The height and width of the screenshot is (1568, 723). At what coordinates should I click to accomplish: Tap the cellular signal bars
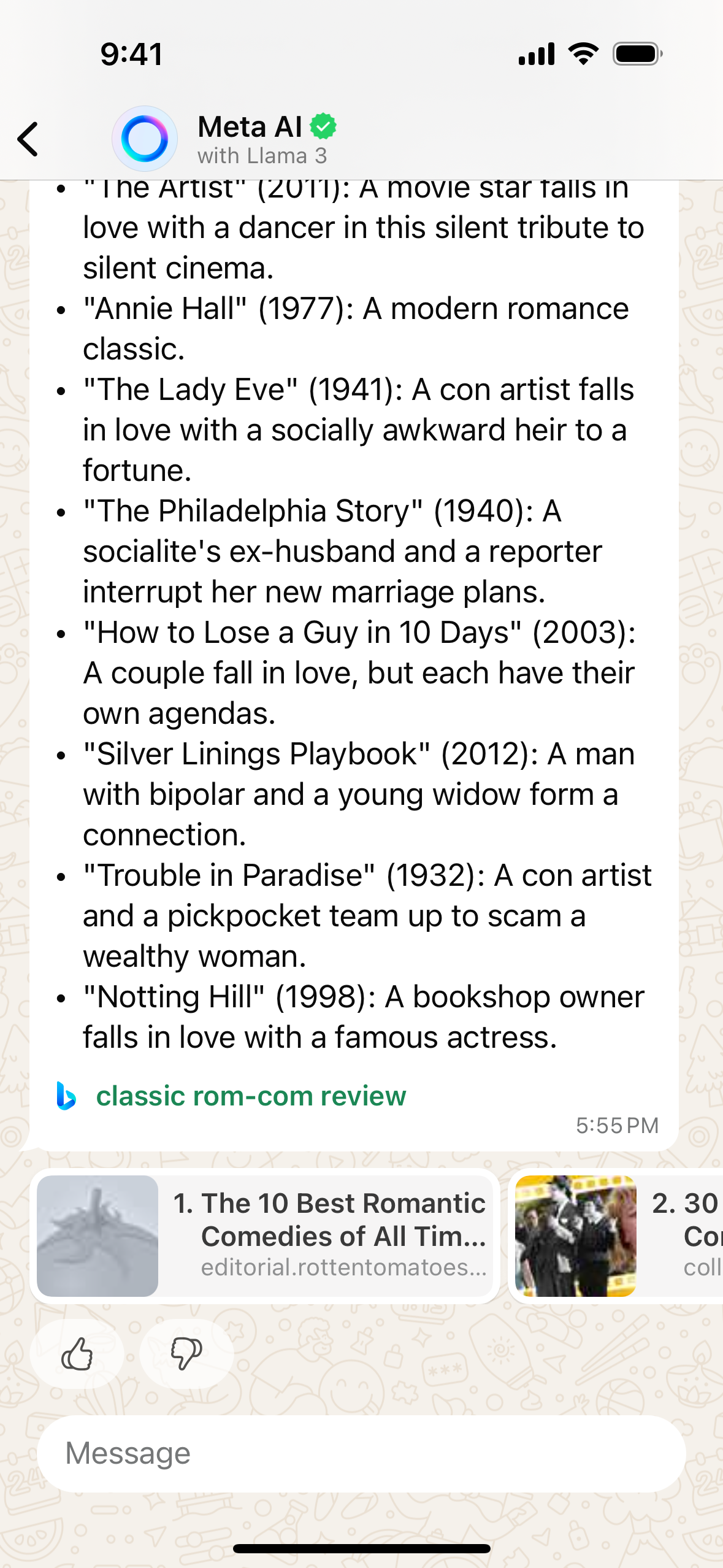pyautogui.click(x=537, y=54)
